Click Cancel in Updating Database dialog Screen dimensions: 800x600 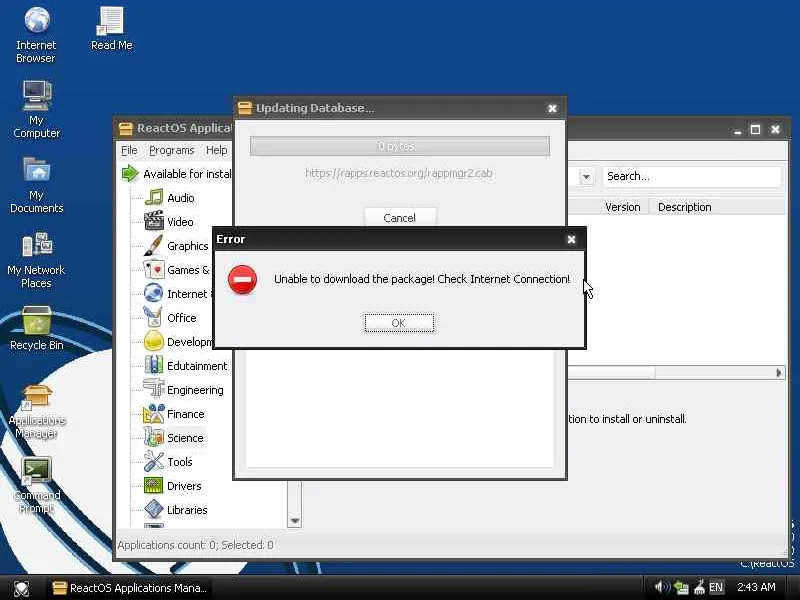[x=399, y=218]
